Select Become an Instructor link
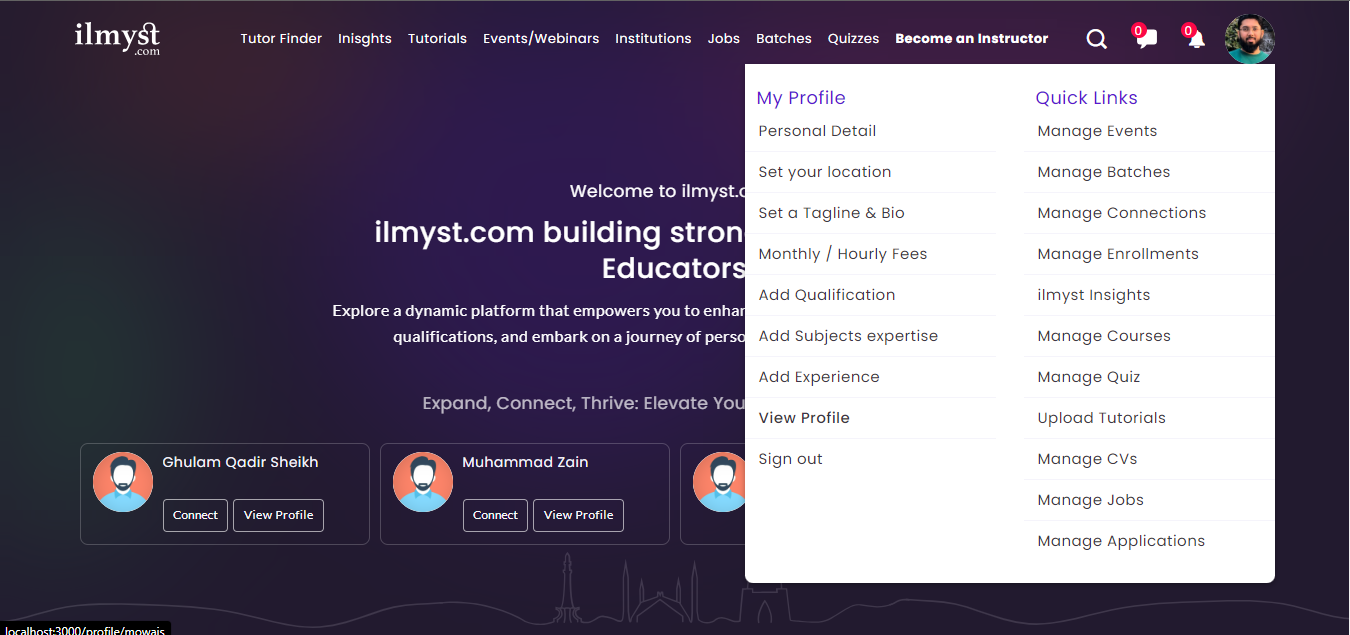 coord(971,38)
